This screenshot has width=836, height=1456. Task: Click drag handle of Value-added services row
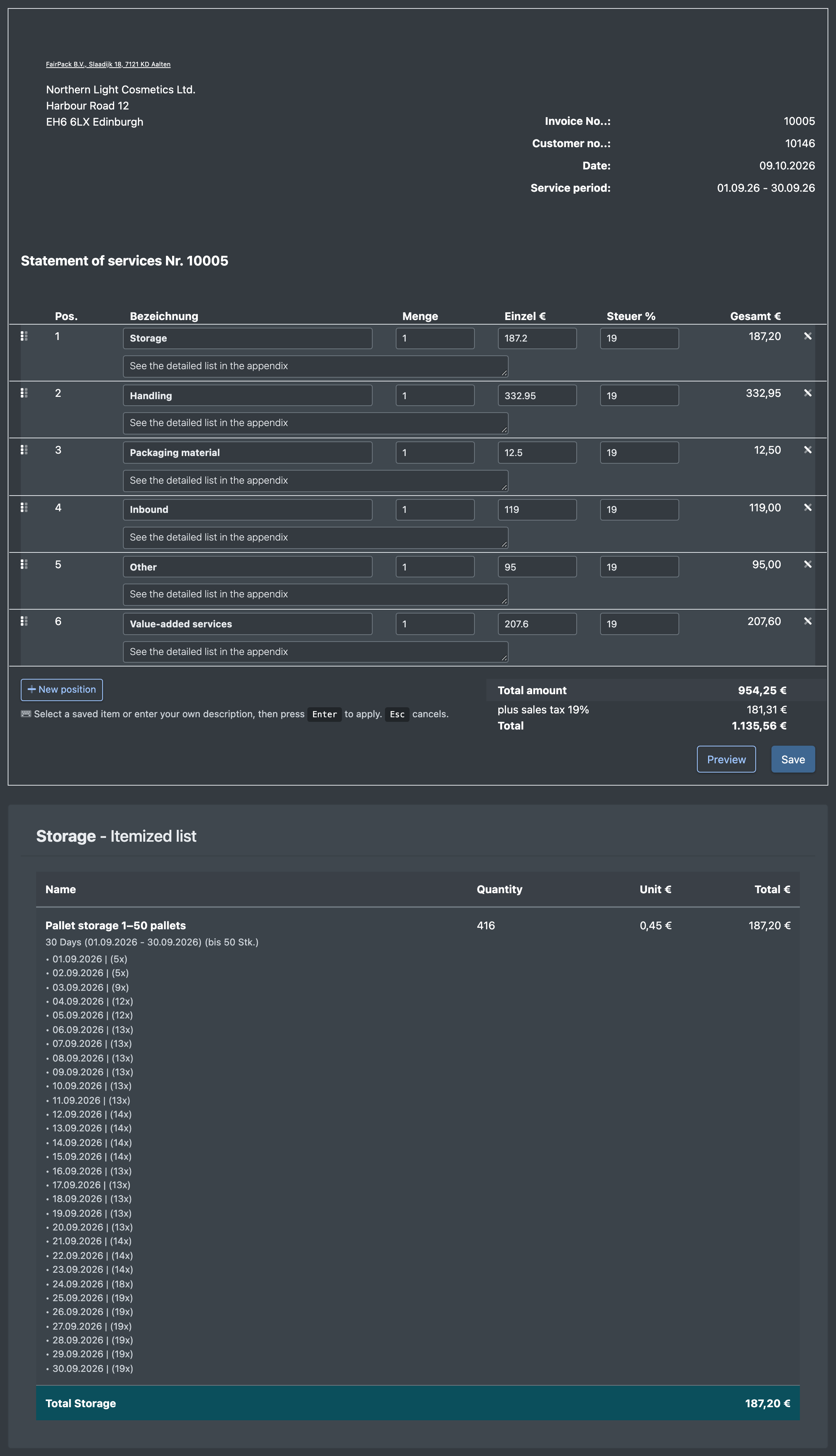(24, 621)
